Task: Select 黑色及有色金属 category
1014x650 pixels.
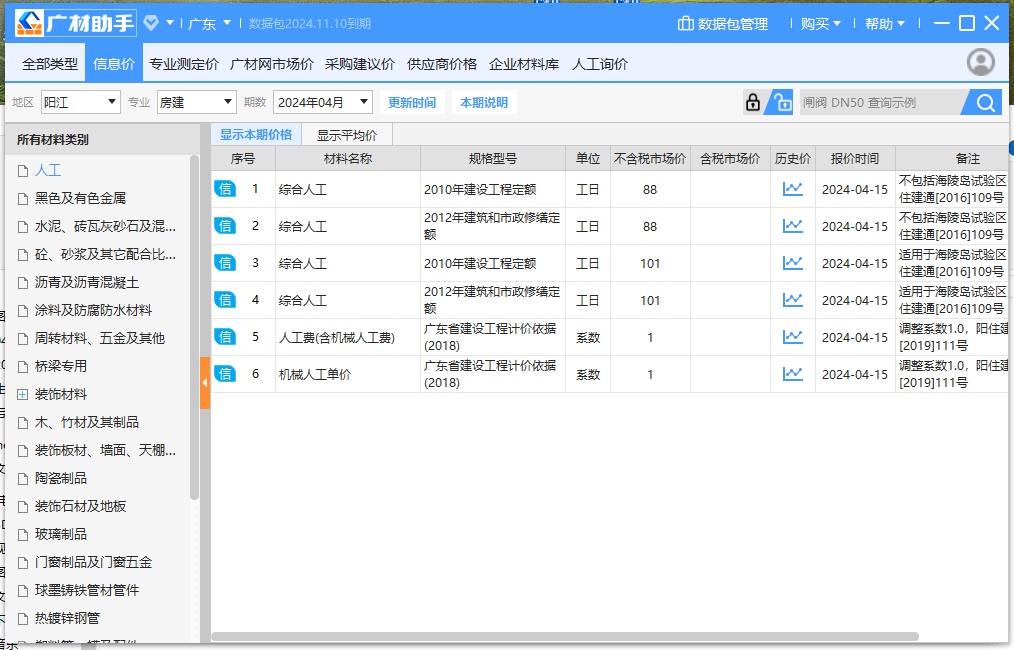Action: click(x=80, y=198)
